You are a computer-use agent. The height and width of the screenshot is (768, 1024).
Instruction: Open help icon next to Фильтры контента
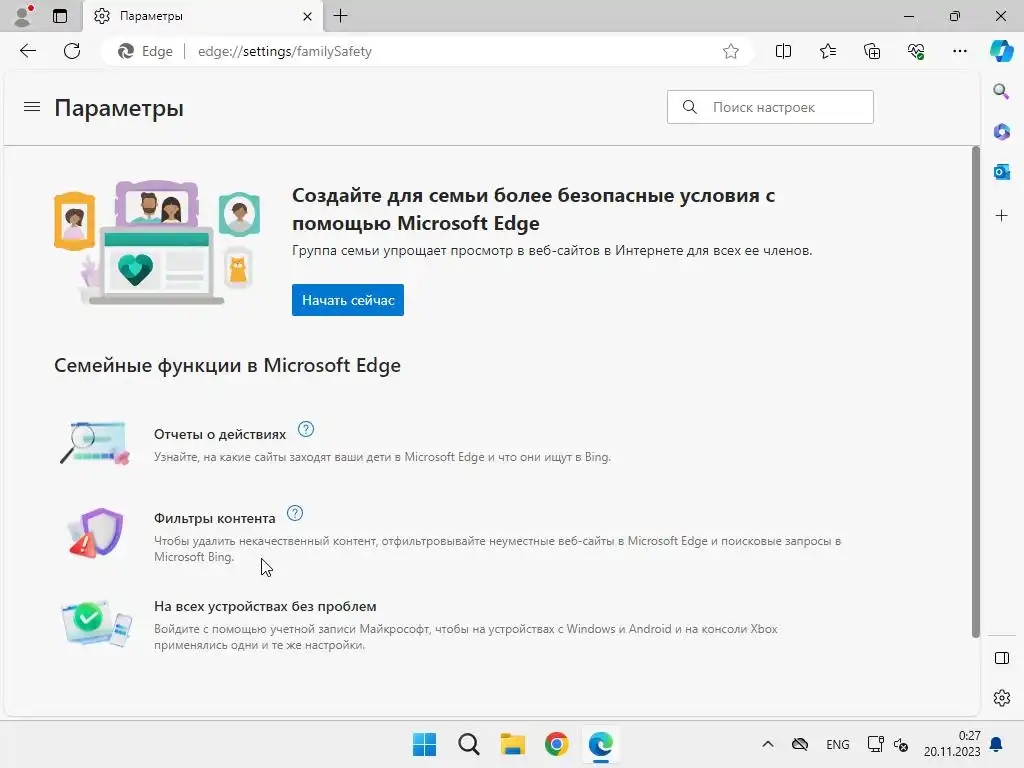tap(295, 513)
